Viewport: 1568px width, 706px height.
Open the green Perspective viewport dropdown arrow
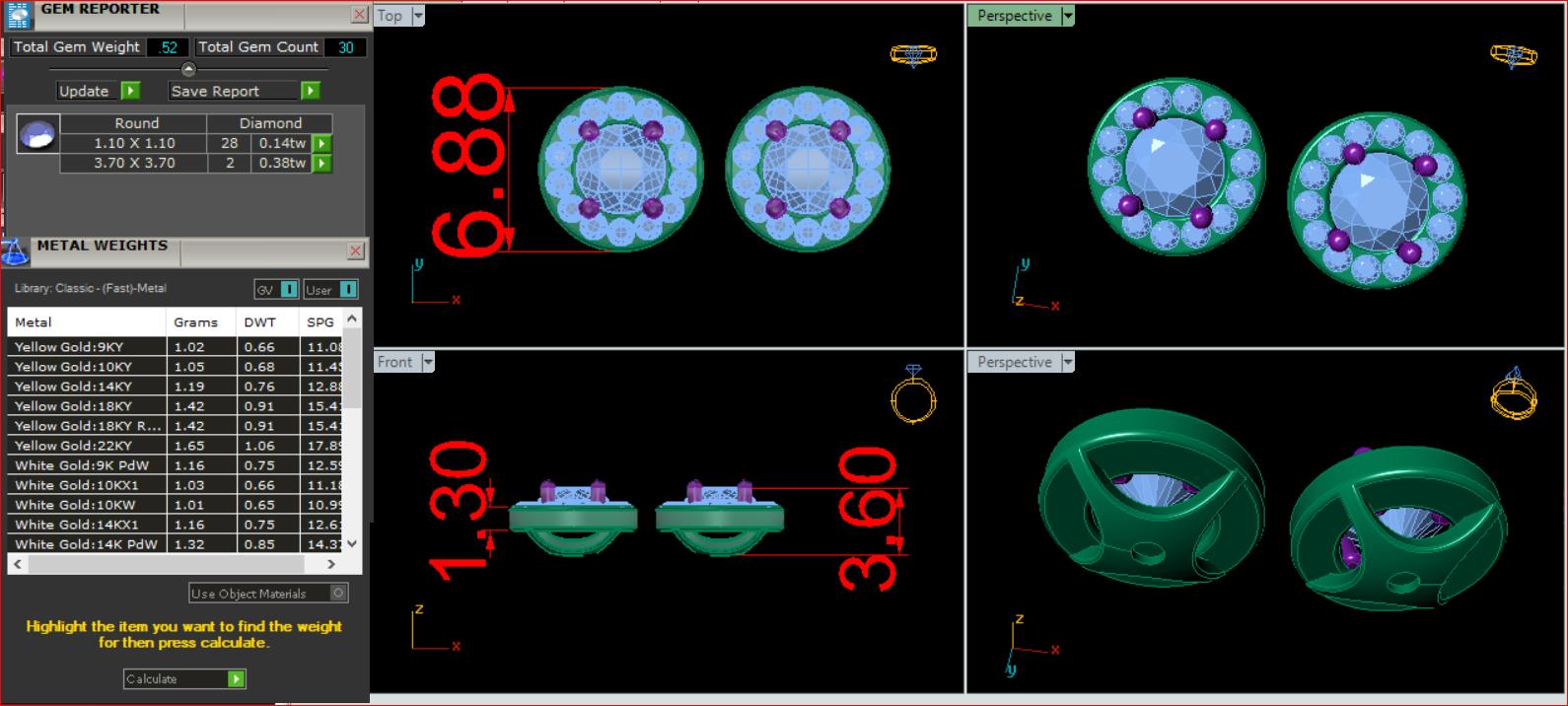click(1067, 16)
